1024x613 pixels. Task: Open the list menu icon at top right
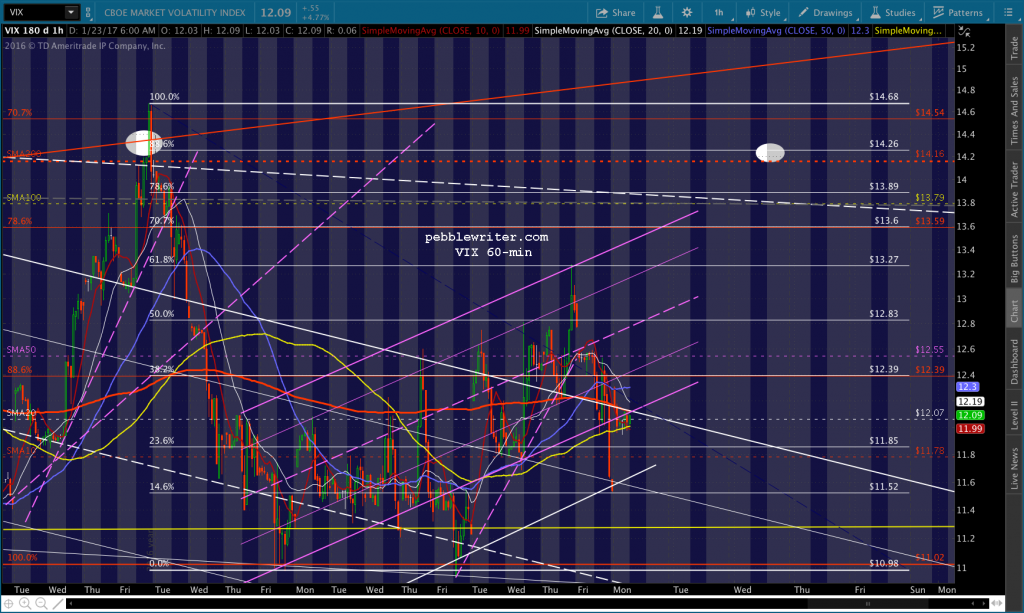pyautogui.click(x=1008, y=12)
